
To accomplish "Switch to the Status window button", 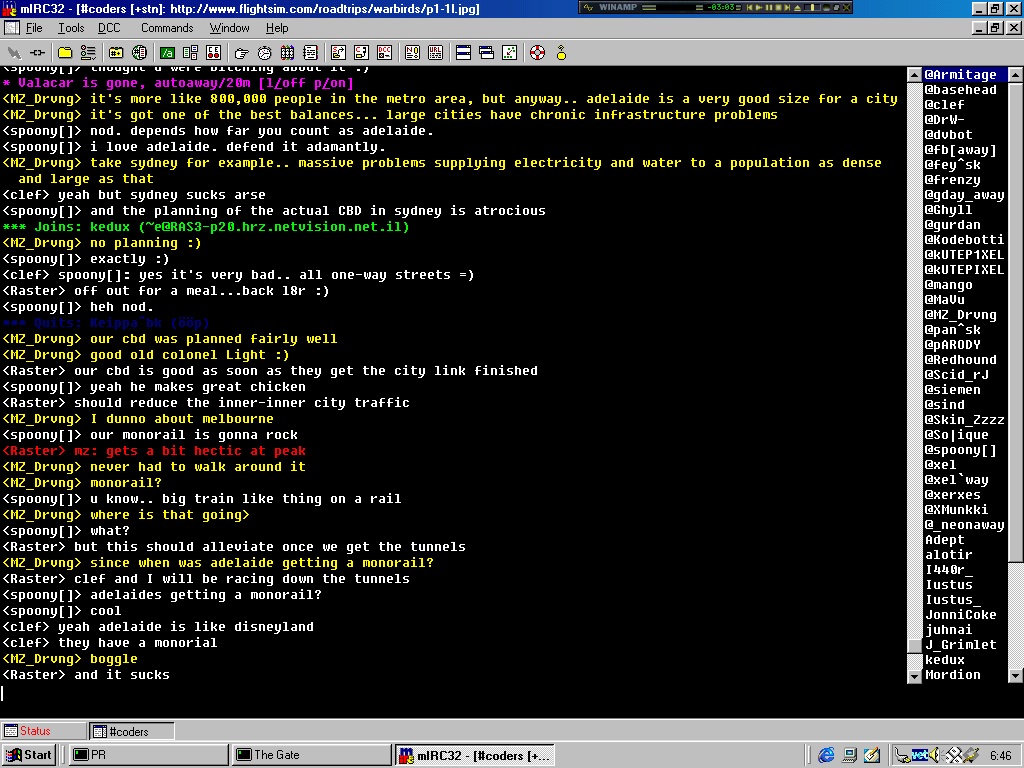I will click(x=43, y=731).
